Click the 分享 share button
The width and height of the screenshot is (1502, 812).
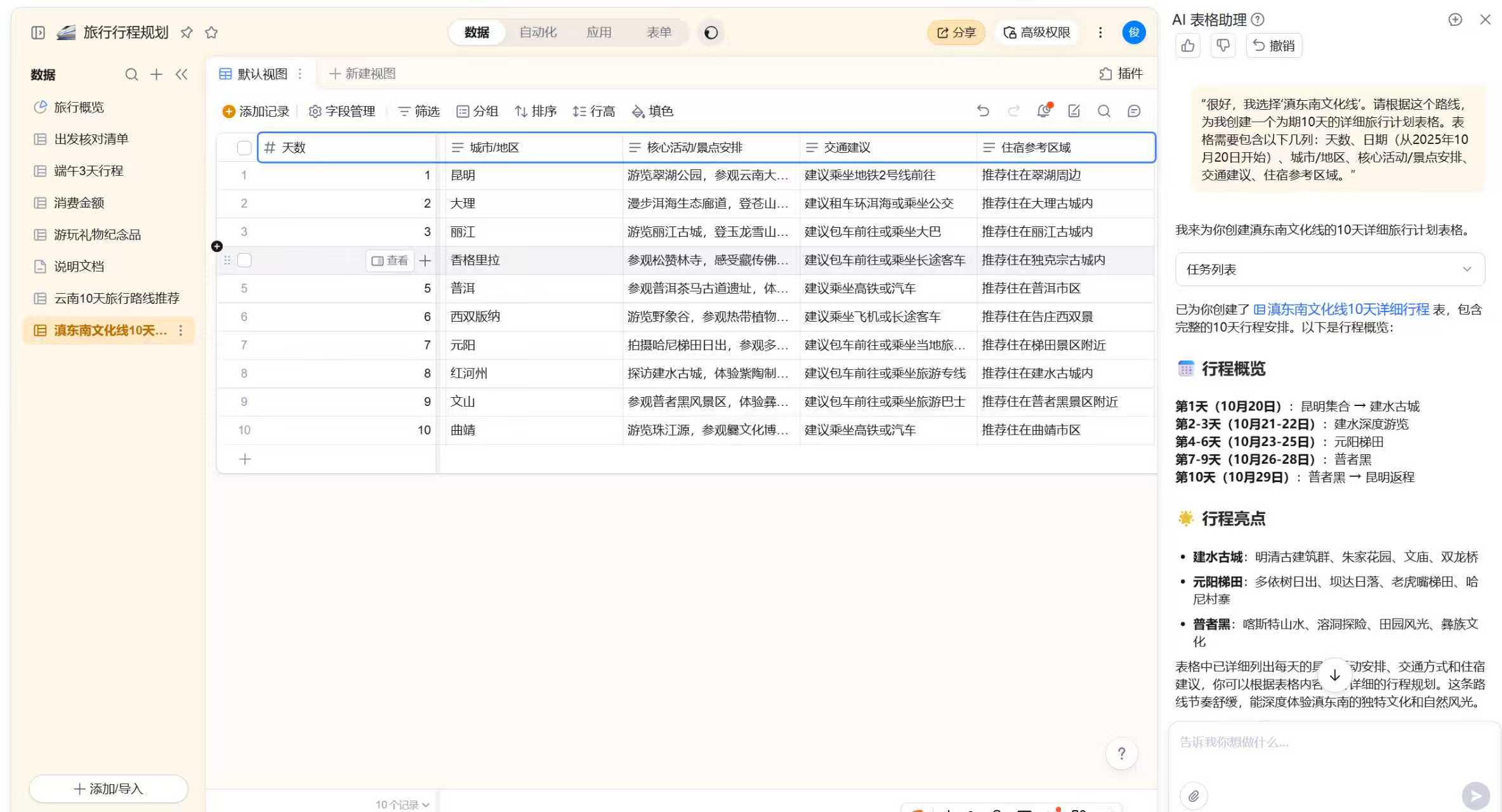pyautogui.click(x=956, y=32)
